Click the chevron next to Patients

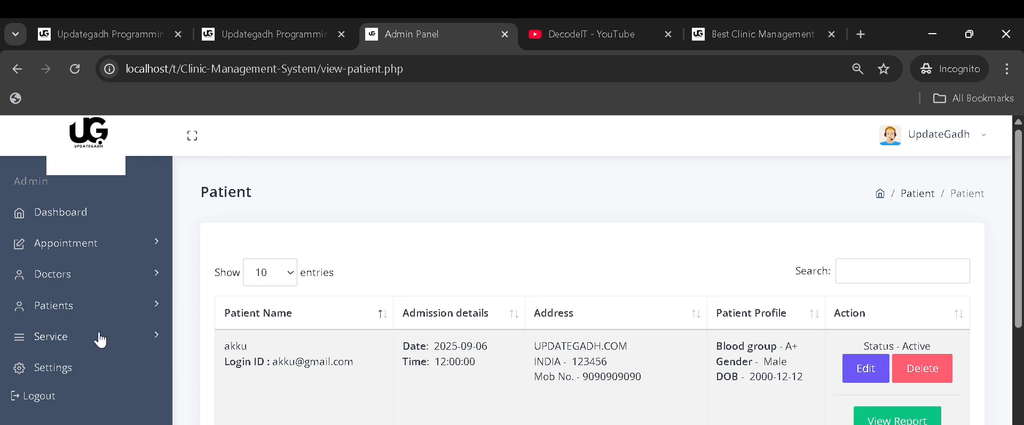157,304
